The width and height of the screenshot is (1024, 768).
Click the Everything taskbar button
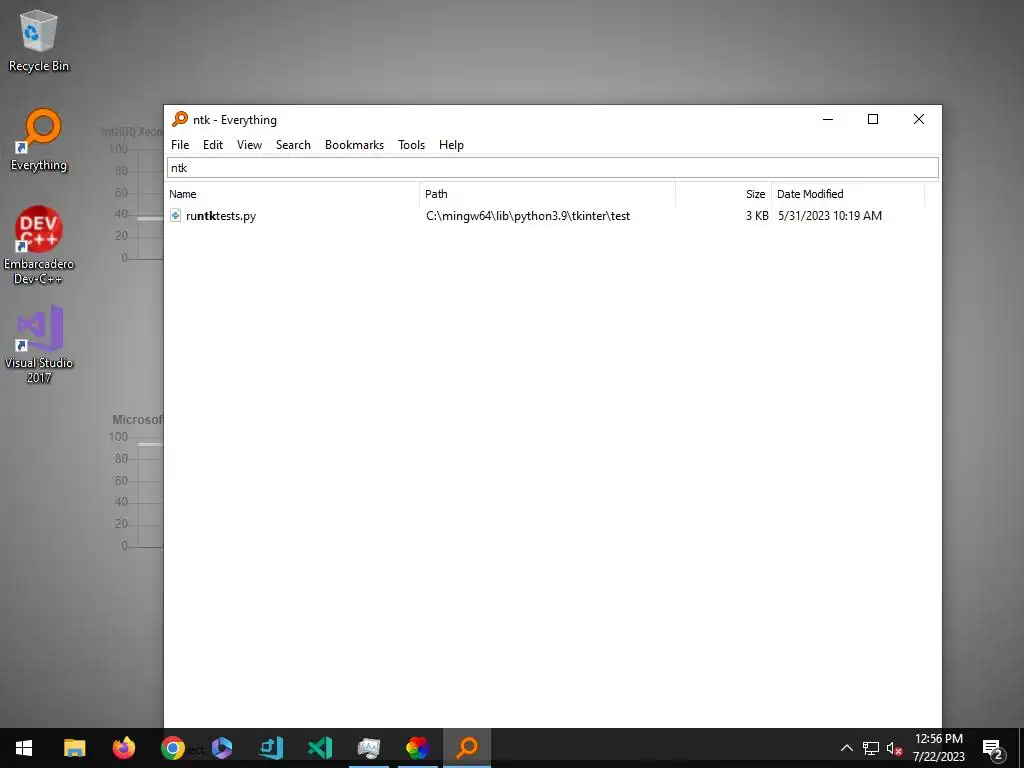point(467,748)
